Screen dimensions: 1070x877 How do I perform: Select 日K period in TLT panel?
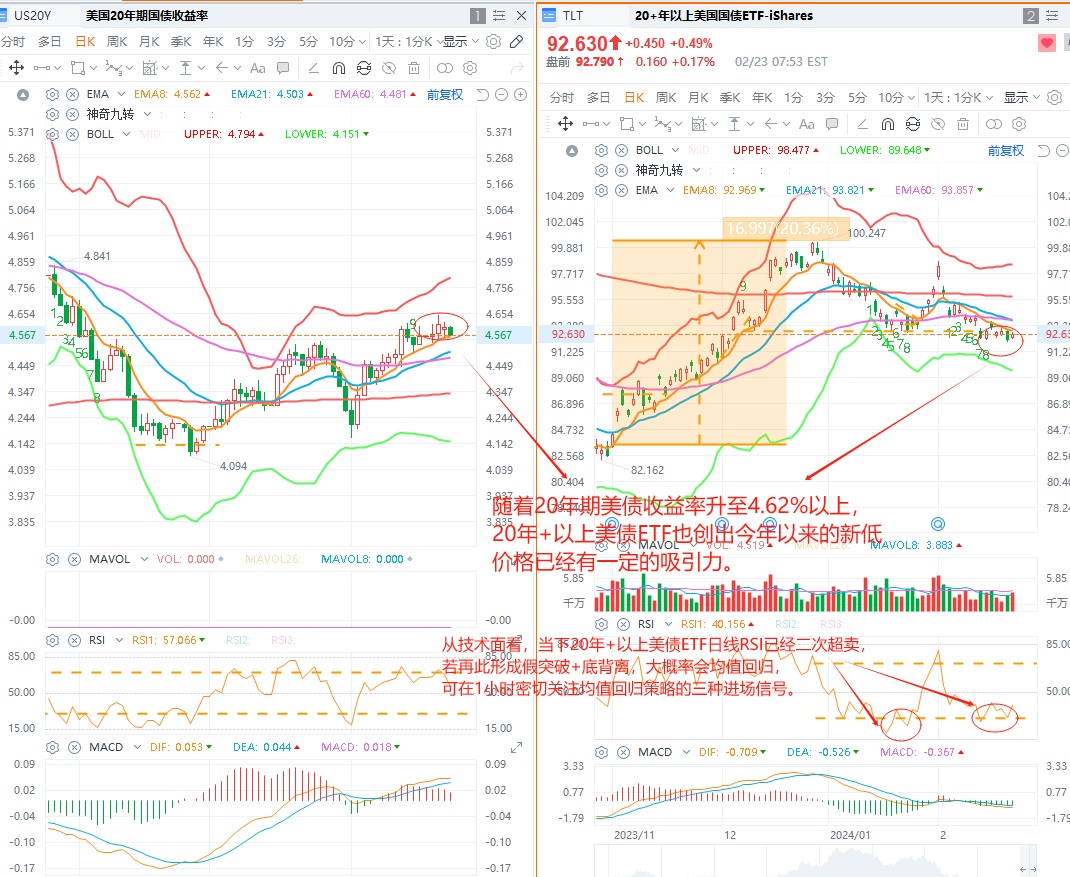tap(634, 98)
